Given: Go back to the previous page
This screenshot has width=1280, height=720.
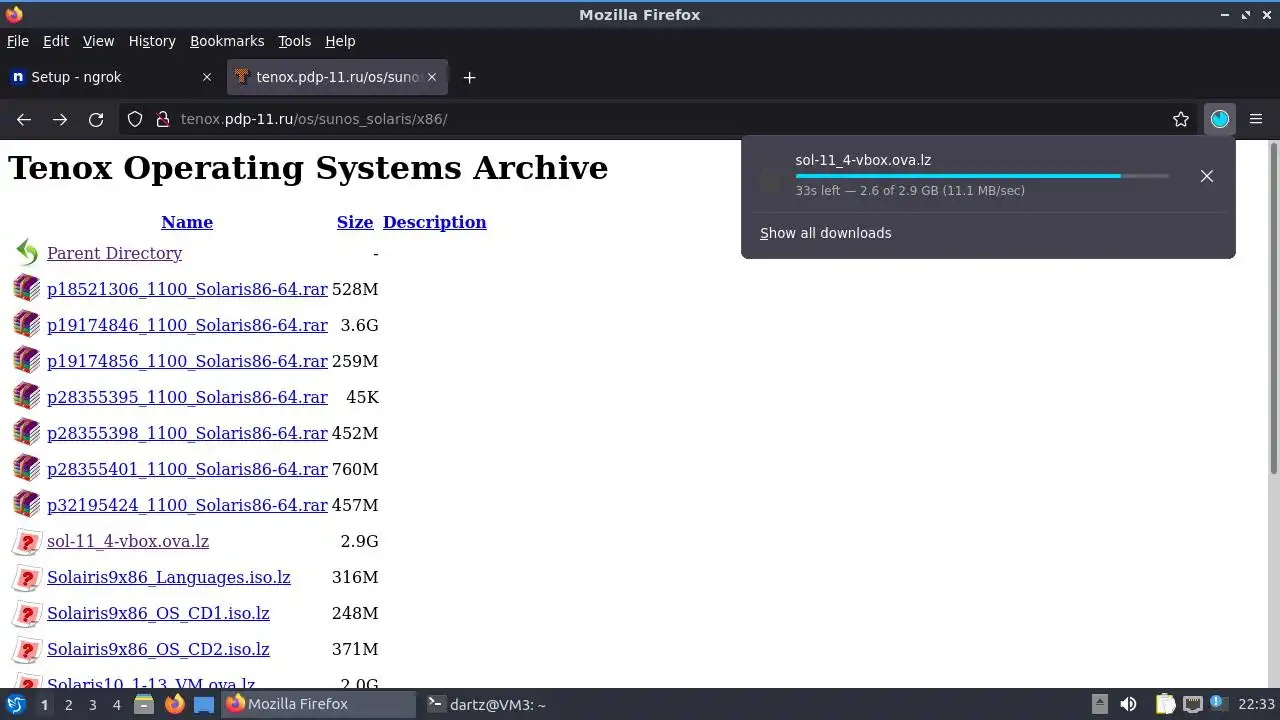Looking at the screenshot, I should 24,119.
